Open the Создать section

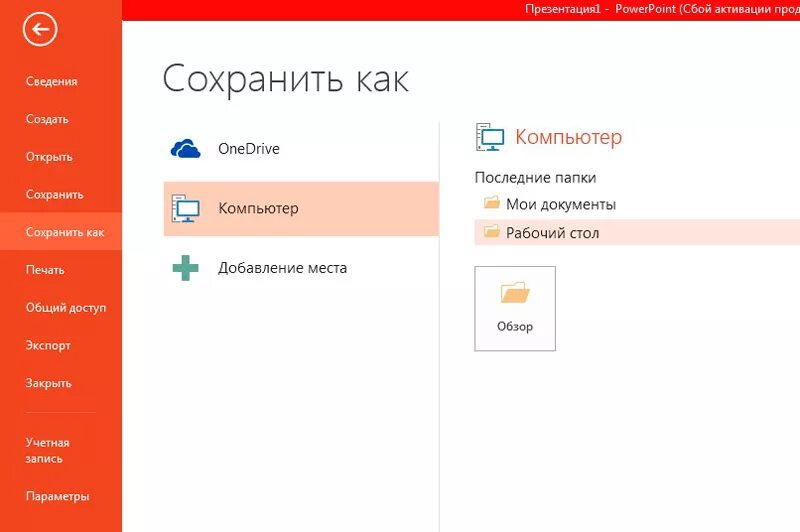click(47, 119)
